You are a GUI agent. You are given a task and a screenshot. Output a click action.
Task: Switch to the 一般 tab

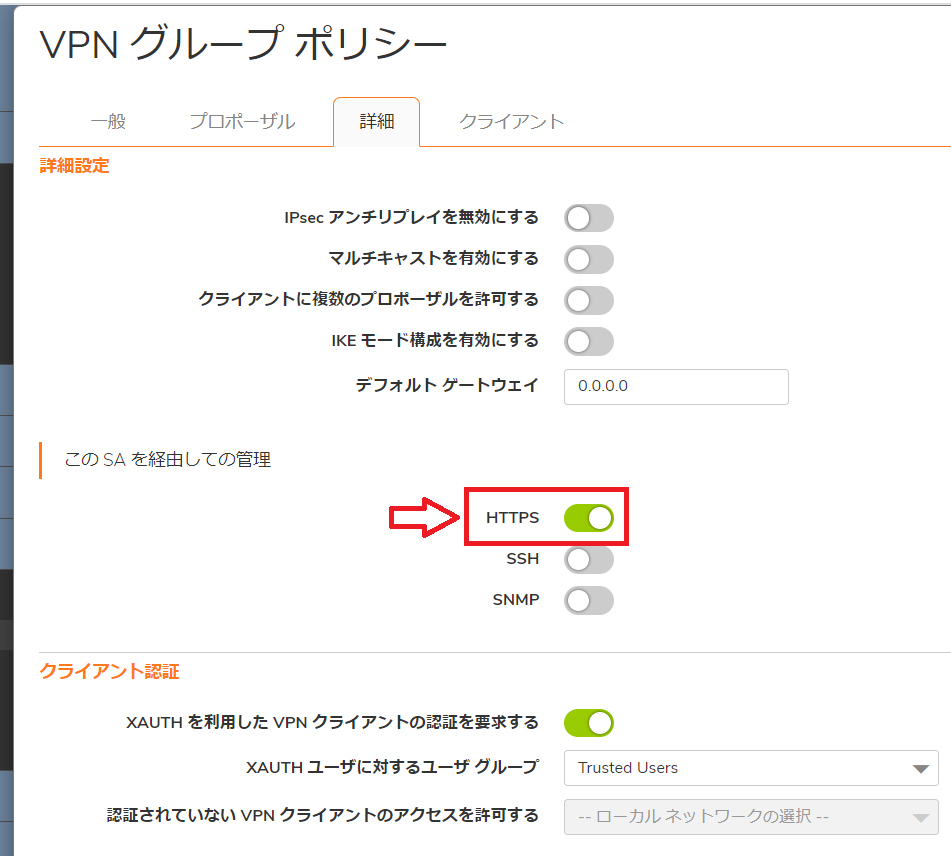[109, 121]
